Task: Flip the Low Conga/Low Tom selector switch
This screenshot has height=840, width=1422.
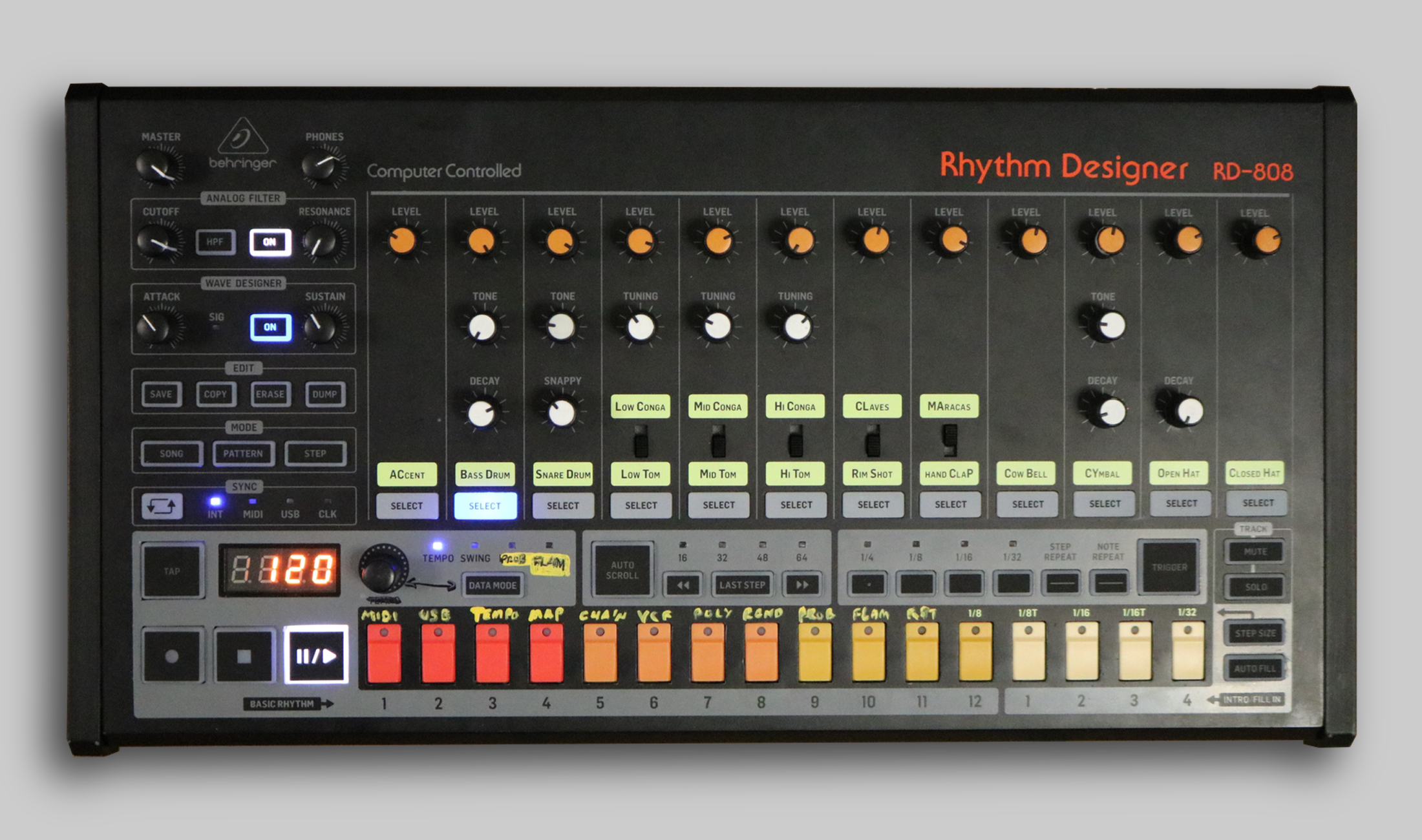Action: point(641,441)
